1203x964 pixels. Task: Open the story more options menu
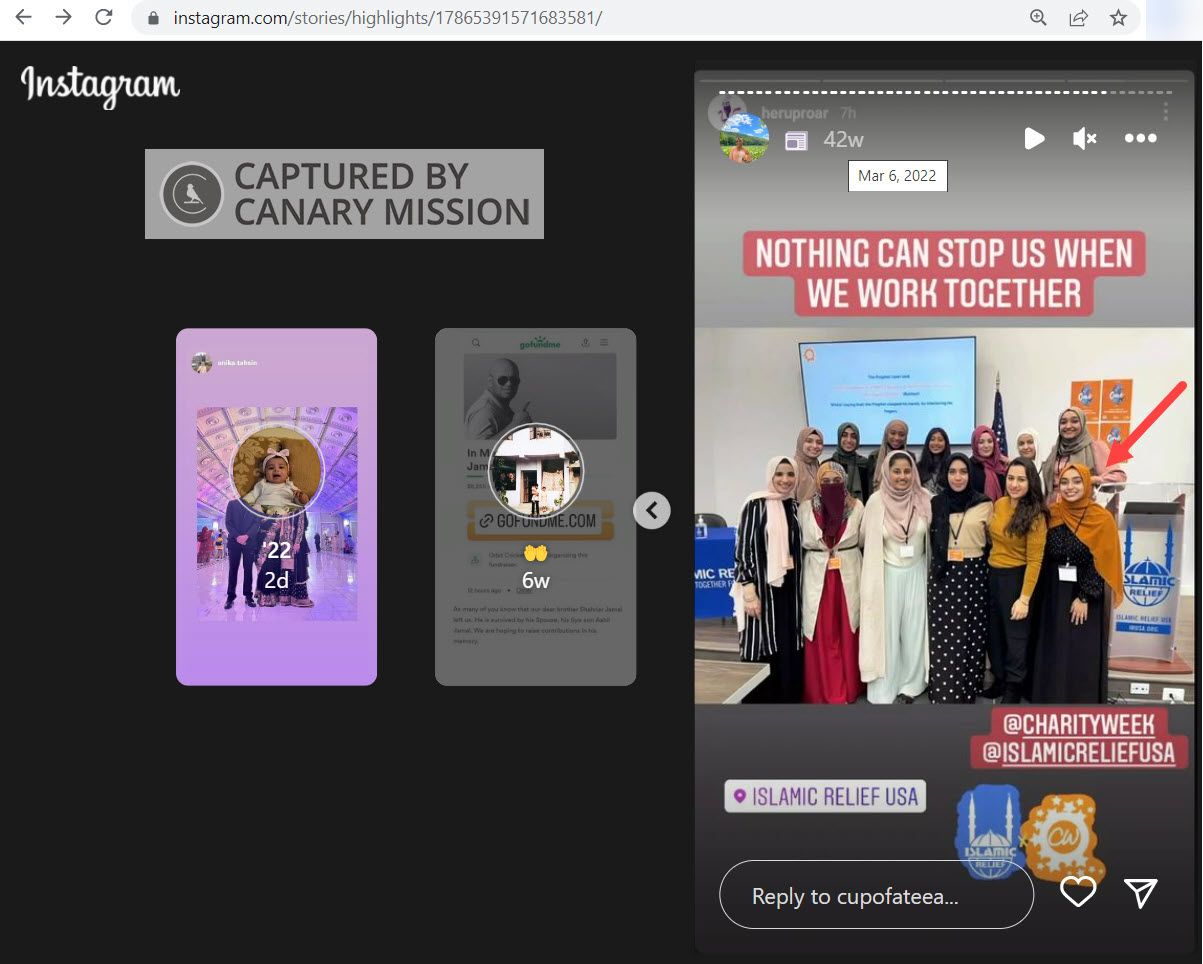[x=1140, y=138]
